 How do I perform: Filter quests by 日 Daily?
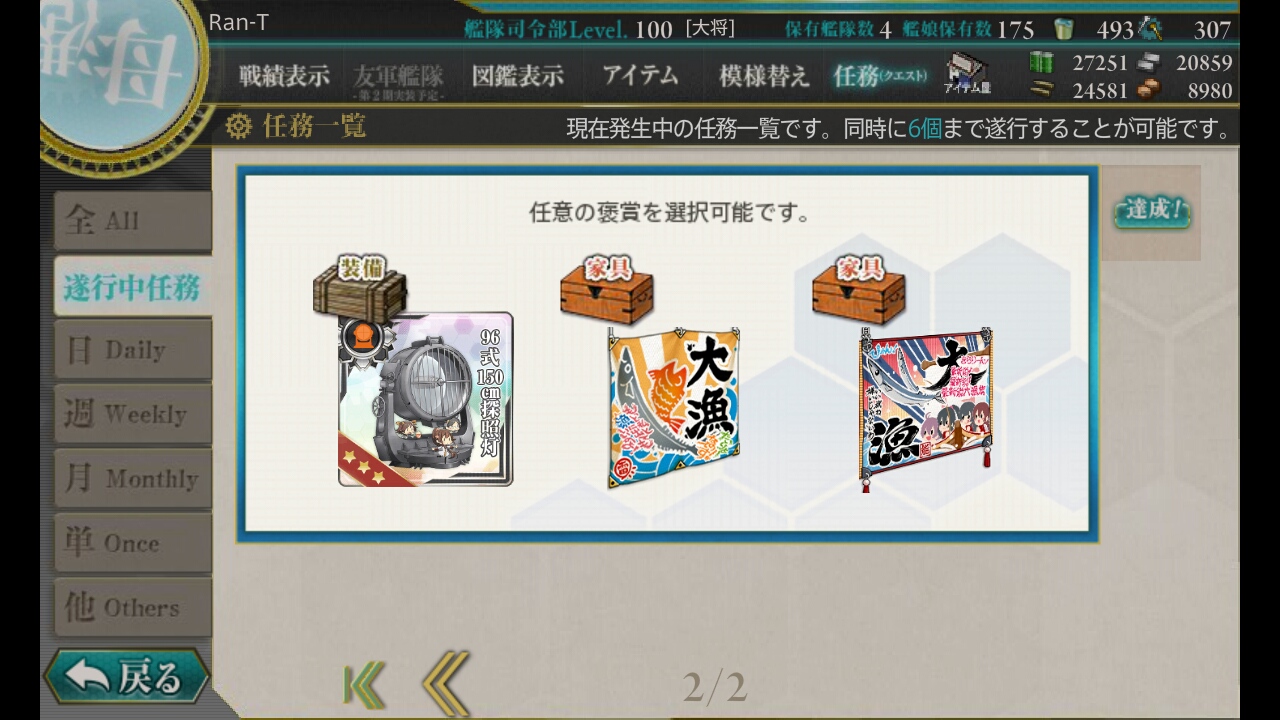133,350
